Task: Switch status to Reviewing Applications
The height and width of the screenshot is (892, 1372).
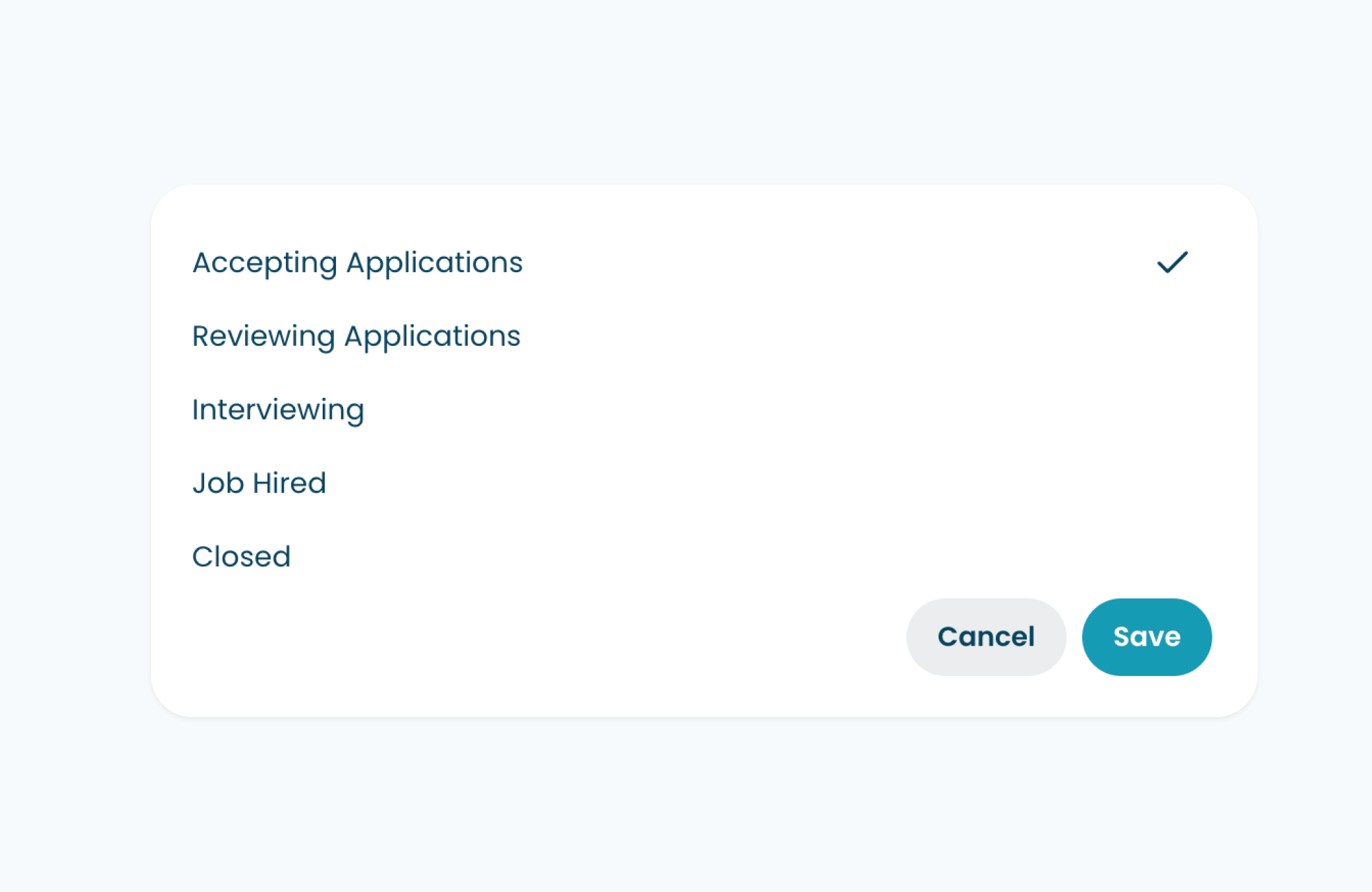Action: point(703,336)
